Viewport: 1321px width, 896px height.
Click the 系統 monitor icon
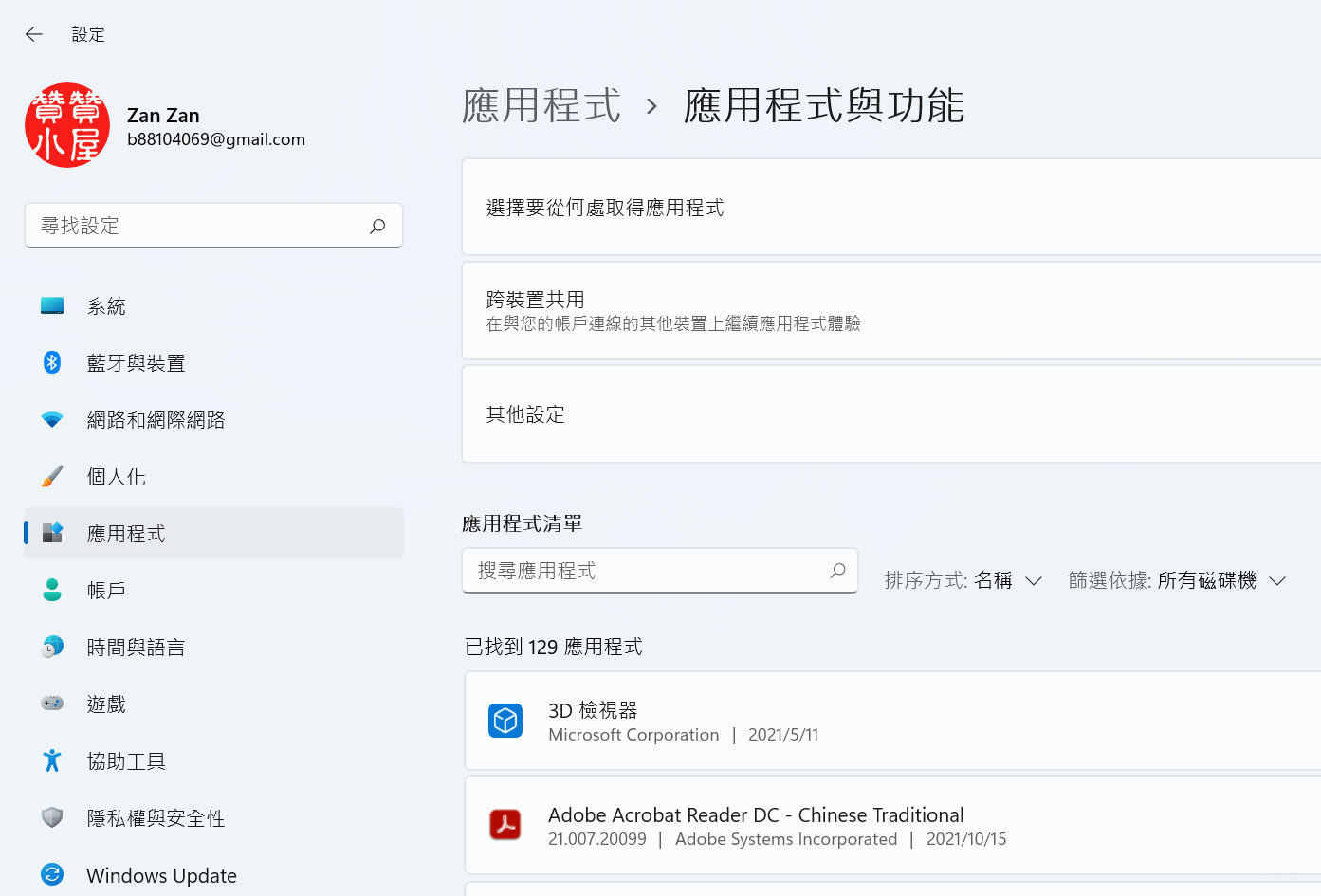tap(52, 306)
